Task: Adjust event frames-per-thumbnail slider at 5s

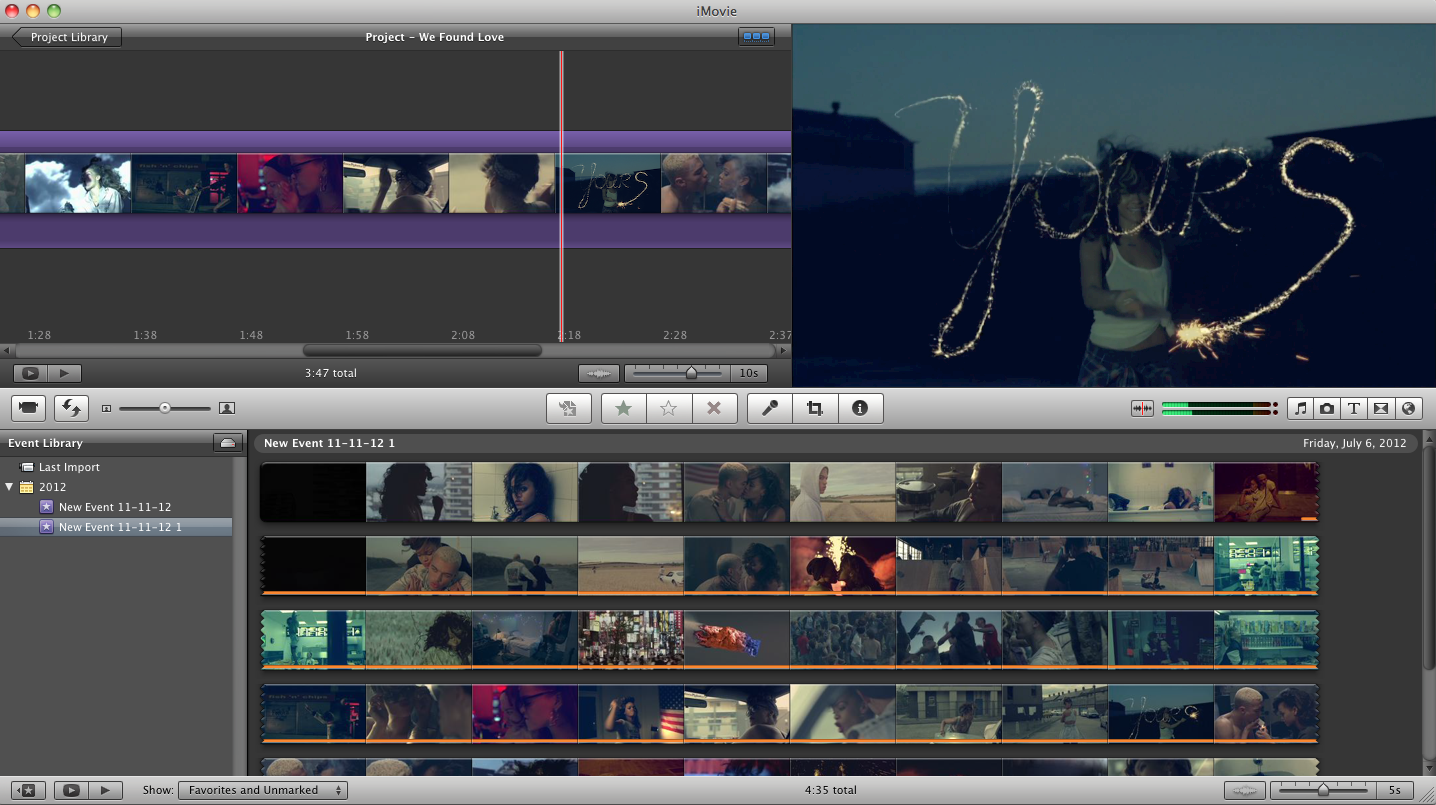Action: [1323, 790]
